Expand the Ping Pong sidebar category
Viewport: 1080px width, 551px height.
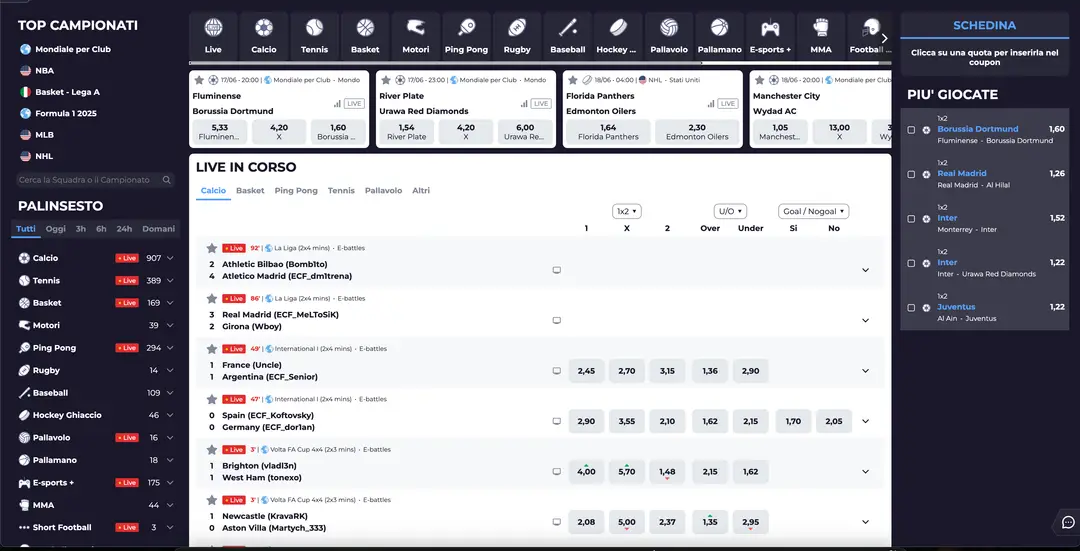170,348
